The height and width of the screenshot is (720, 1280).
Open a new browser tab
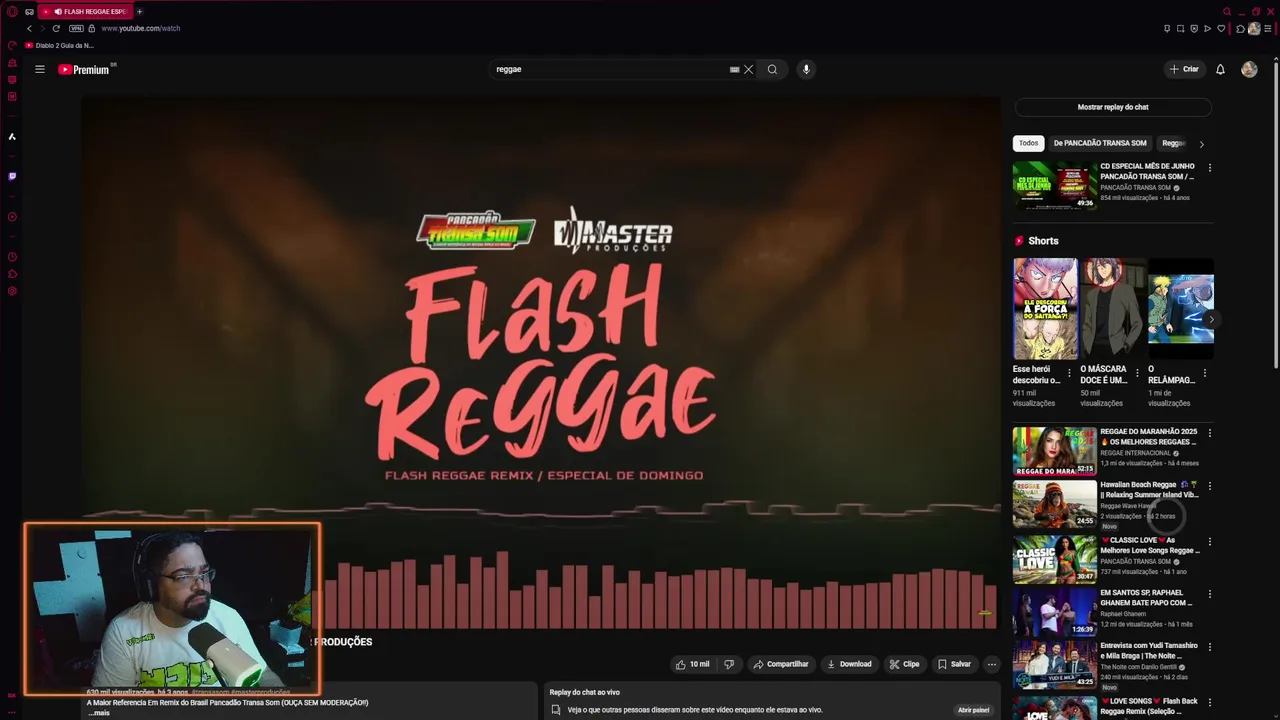point(139,11)
